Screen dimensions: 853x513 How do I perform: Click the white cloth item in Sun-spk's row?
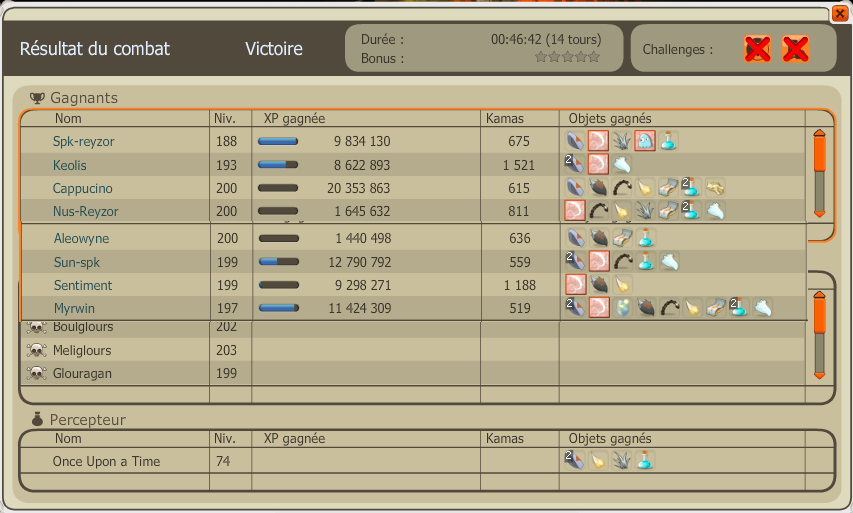click(x=669, y=262)
